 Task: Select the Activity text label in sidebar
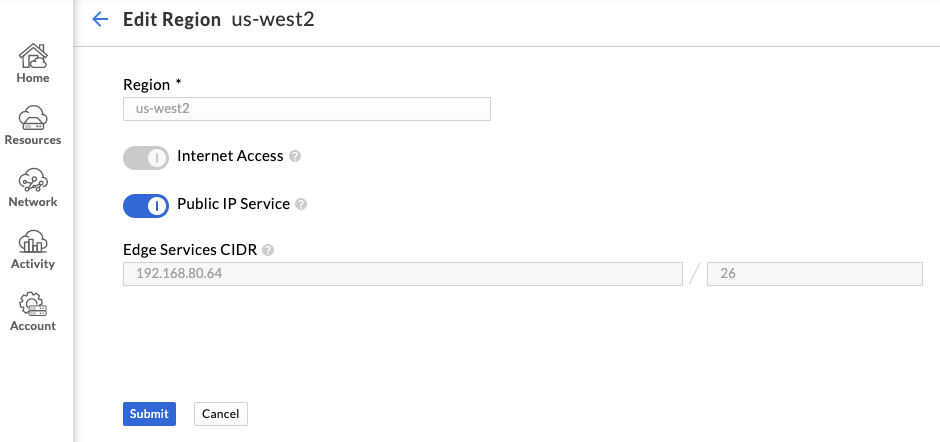pyautogui.click(x=33, y=264)
